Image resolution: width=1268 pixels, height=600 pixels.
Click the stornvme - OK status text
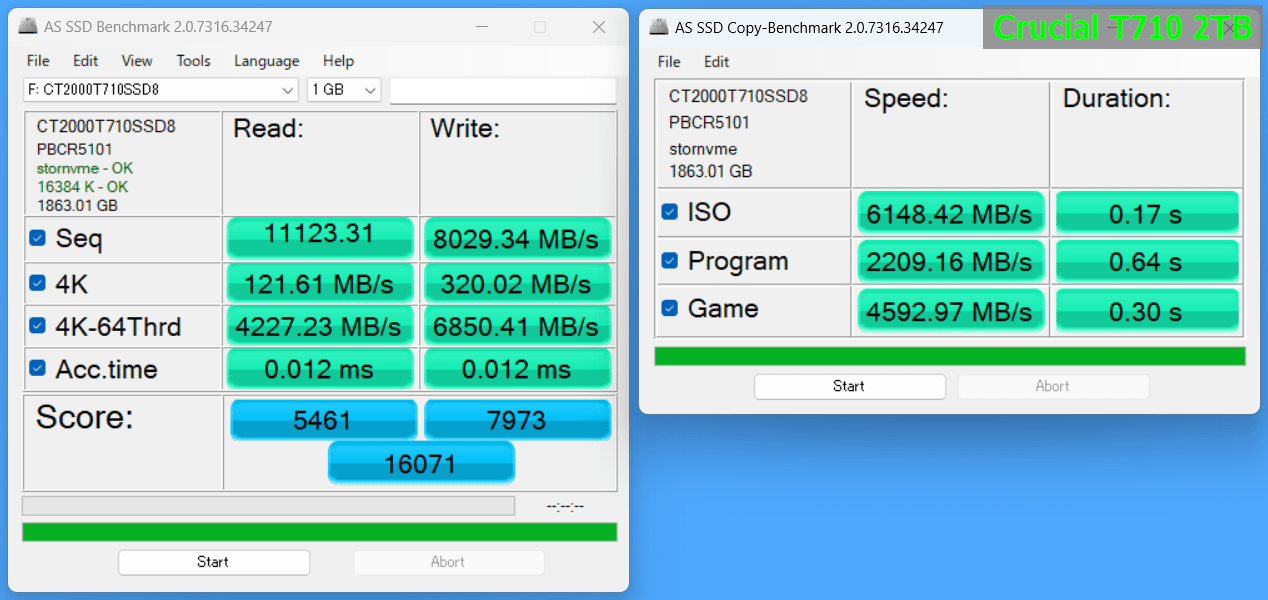[85, 168]
